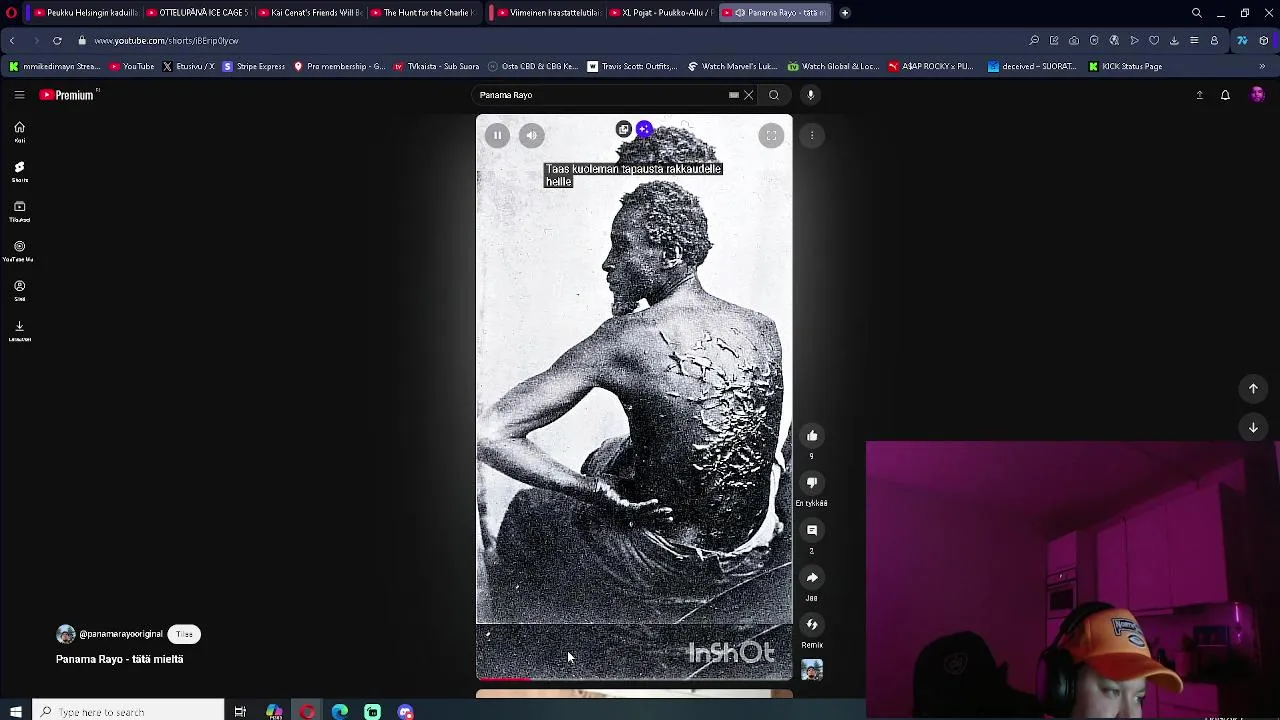
Task: Open Tilaukset (Subscriptions) in sidebar
Action: tap(19, 211)
